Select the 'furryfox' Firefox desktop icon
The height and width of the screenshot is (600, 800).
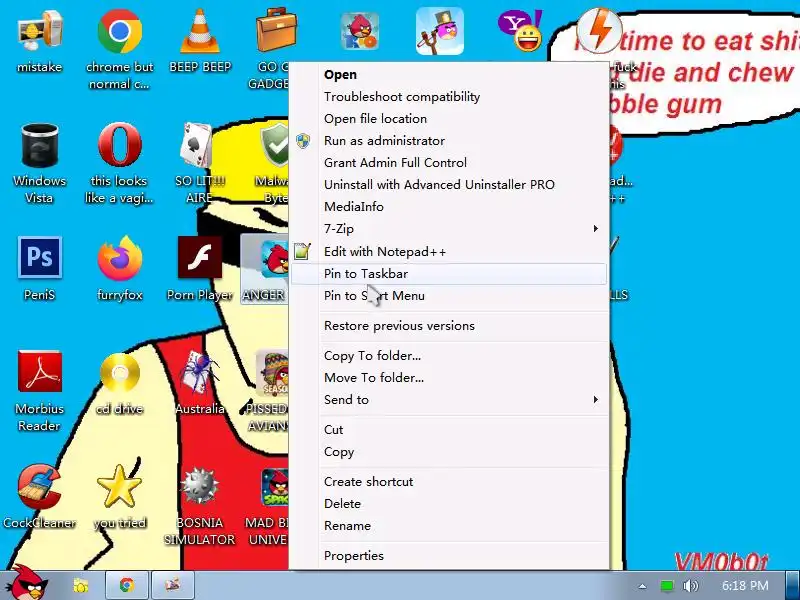point(120,259)
